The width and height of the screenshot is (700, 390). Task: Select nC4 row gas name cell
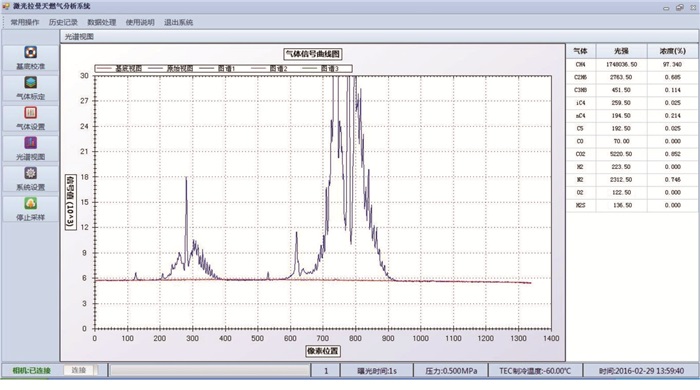[x=580, y=116]
